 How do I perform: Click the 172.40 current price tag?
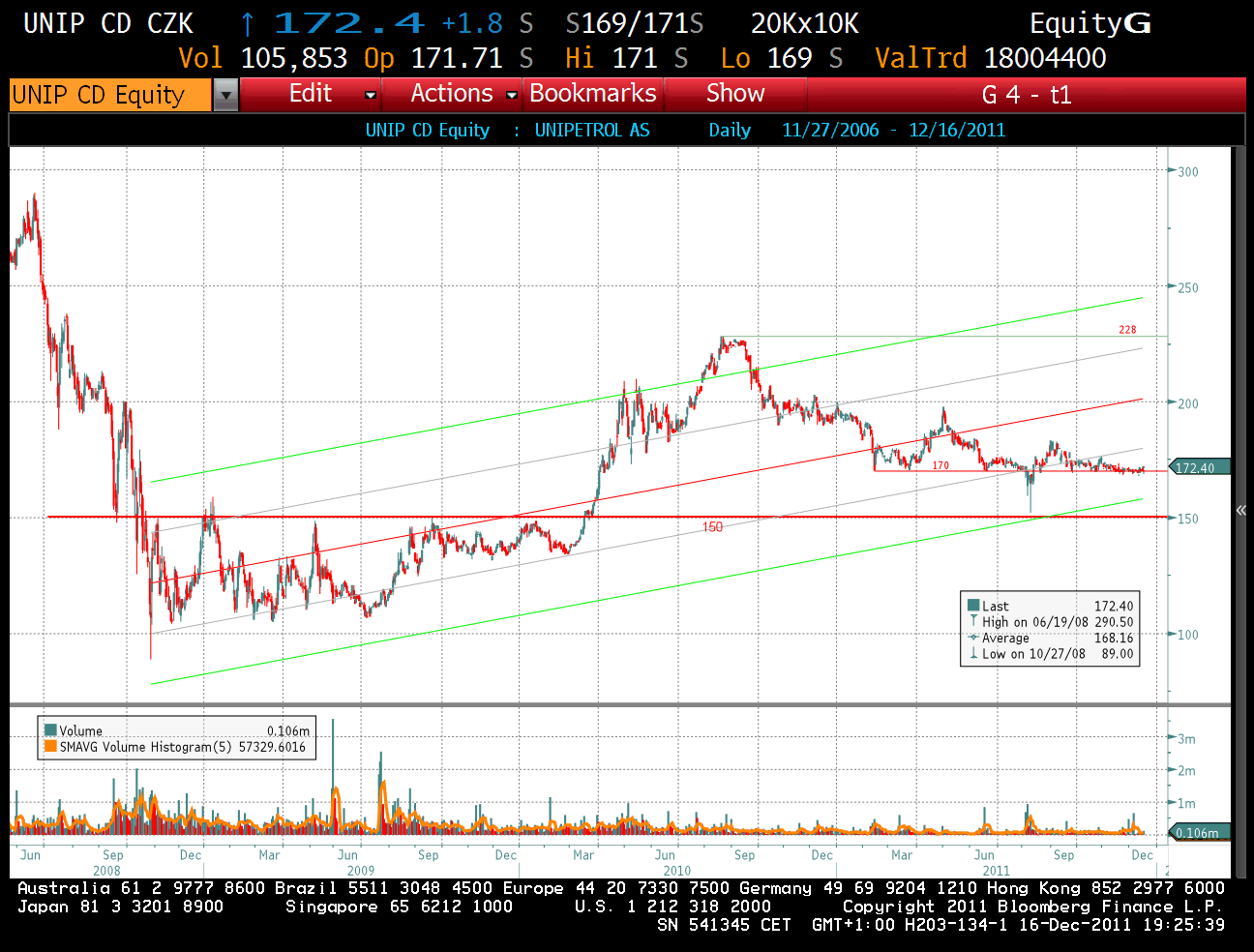click(1198, 467)
